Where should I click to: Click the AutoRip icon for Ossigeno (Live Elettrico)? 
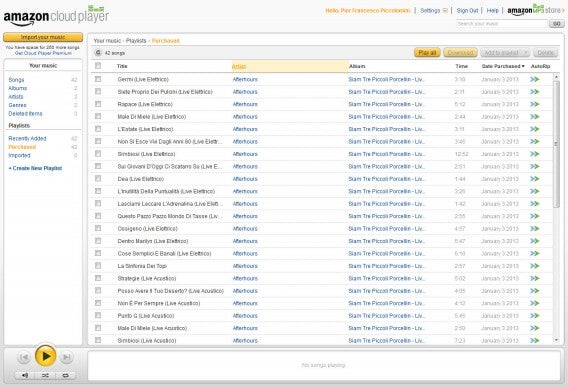coord(535,229)
